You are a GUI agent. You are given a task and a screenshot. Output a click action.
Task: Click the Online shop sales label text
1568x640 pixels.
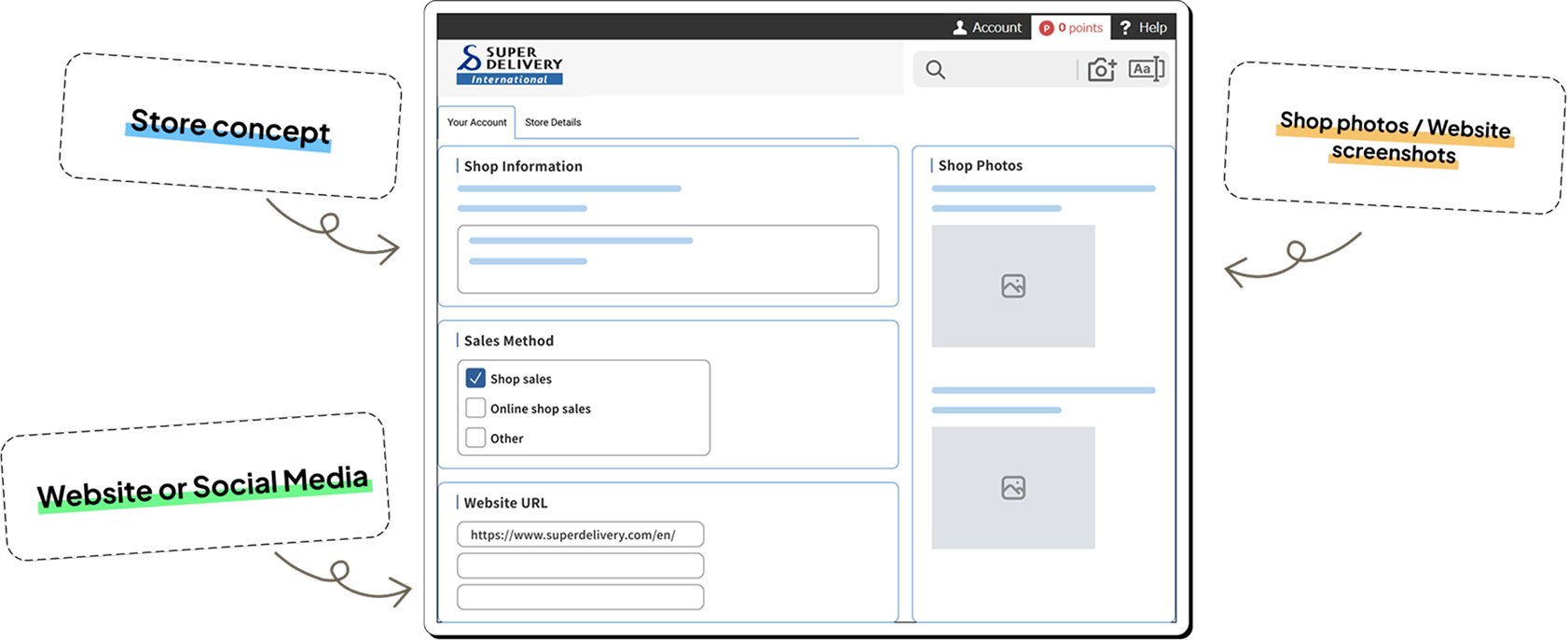tap(541, 409)
